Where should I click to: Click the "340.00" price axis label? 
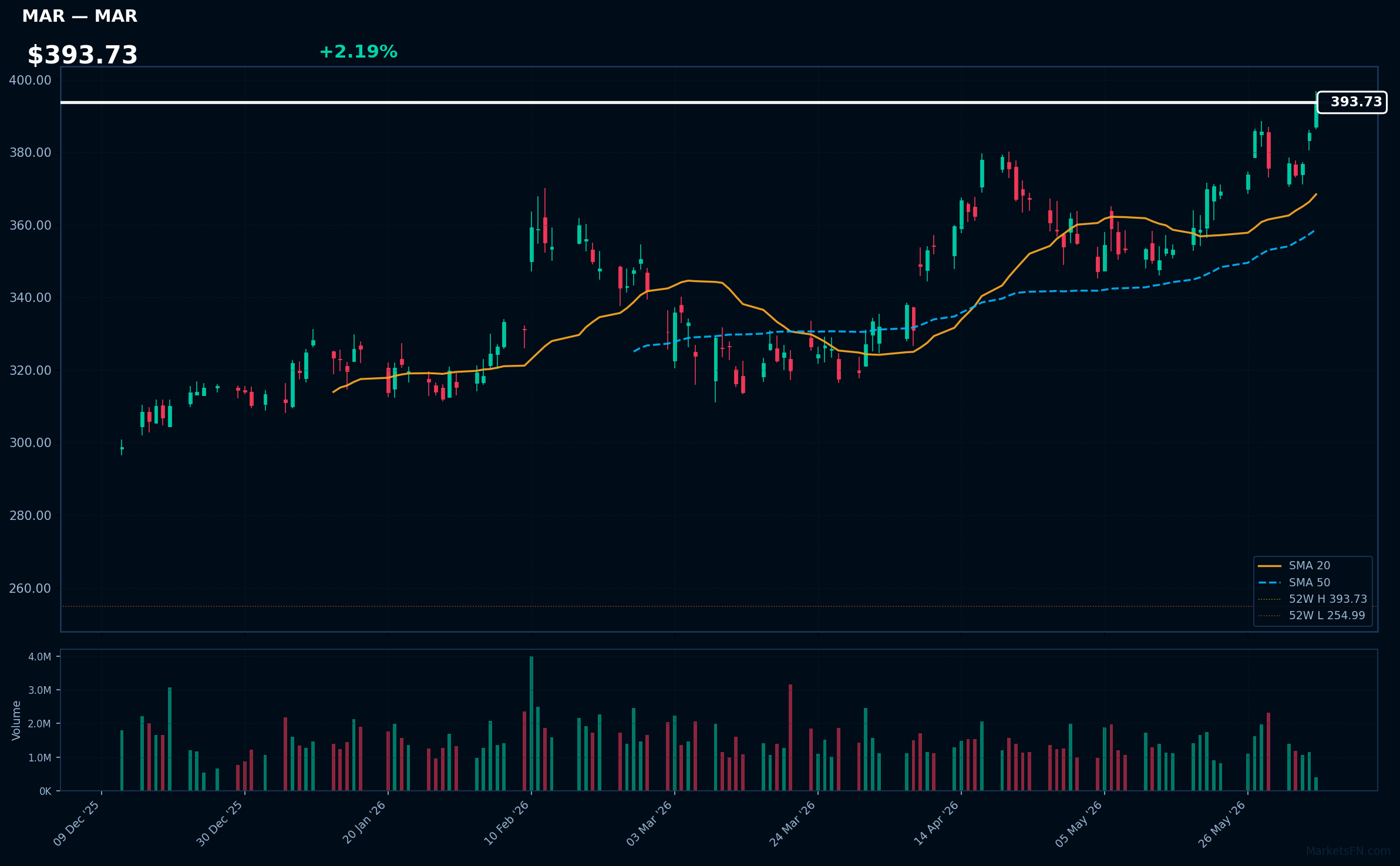pos(30,298)
